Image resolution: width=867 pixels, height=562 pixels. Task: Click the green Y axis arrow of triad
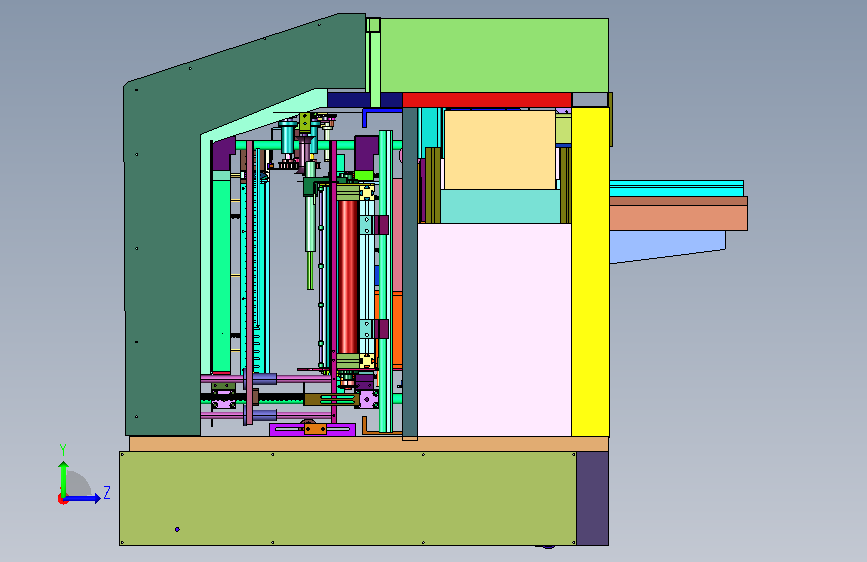pos(64,478)
